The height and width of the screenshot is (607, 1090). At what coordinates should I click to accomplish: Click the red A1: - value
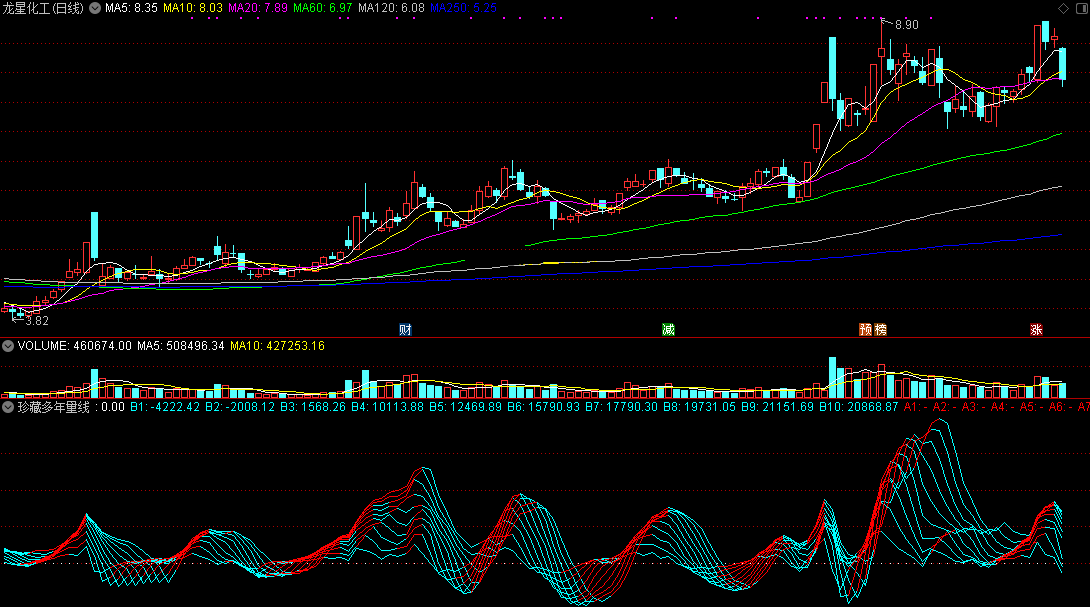coord(916,407)
